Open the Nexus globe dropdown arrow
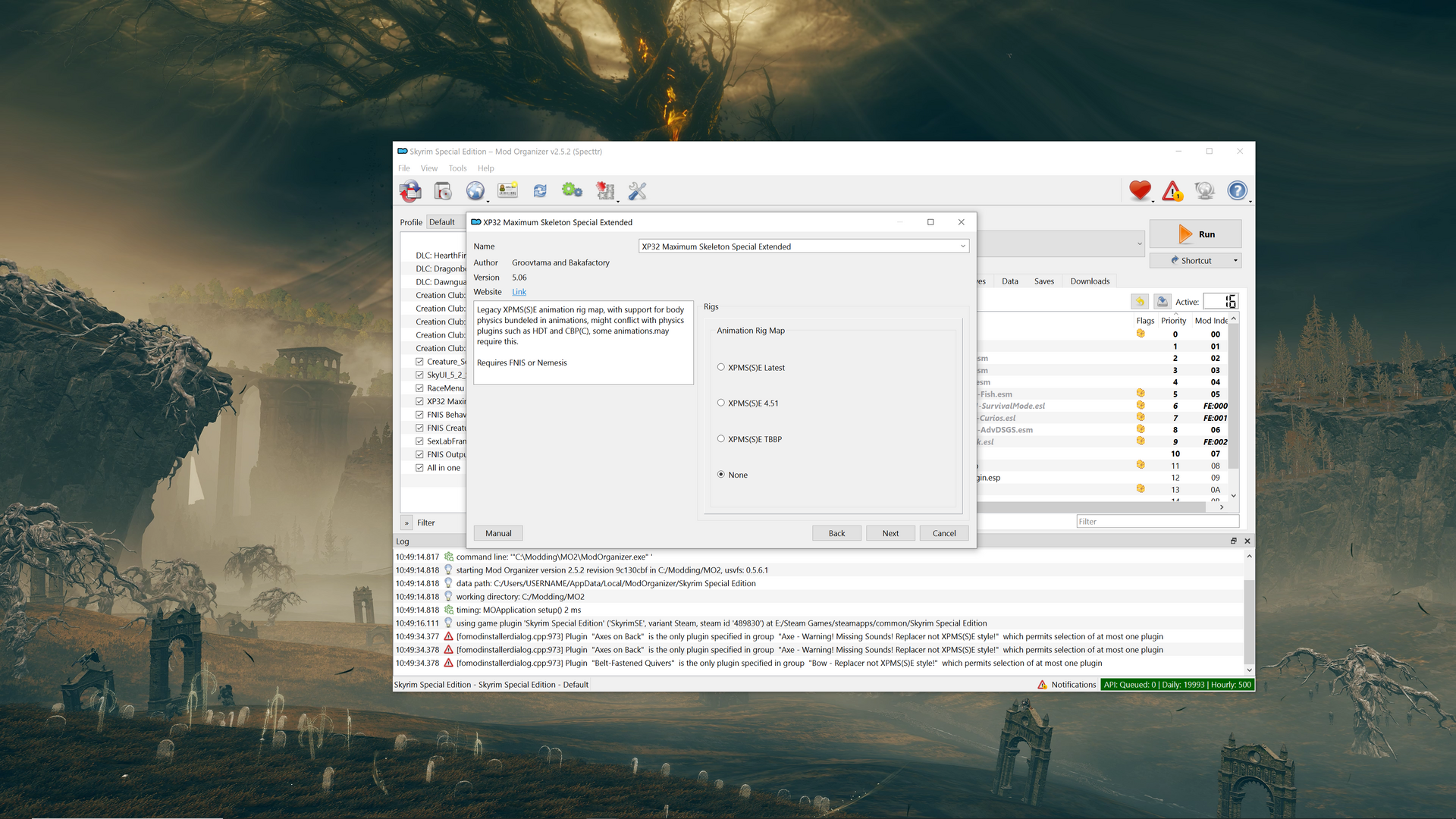1456x819 pixels. click(x=488, y=201)
